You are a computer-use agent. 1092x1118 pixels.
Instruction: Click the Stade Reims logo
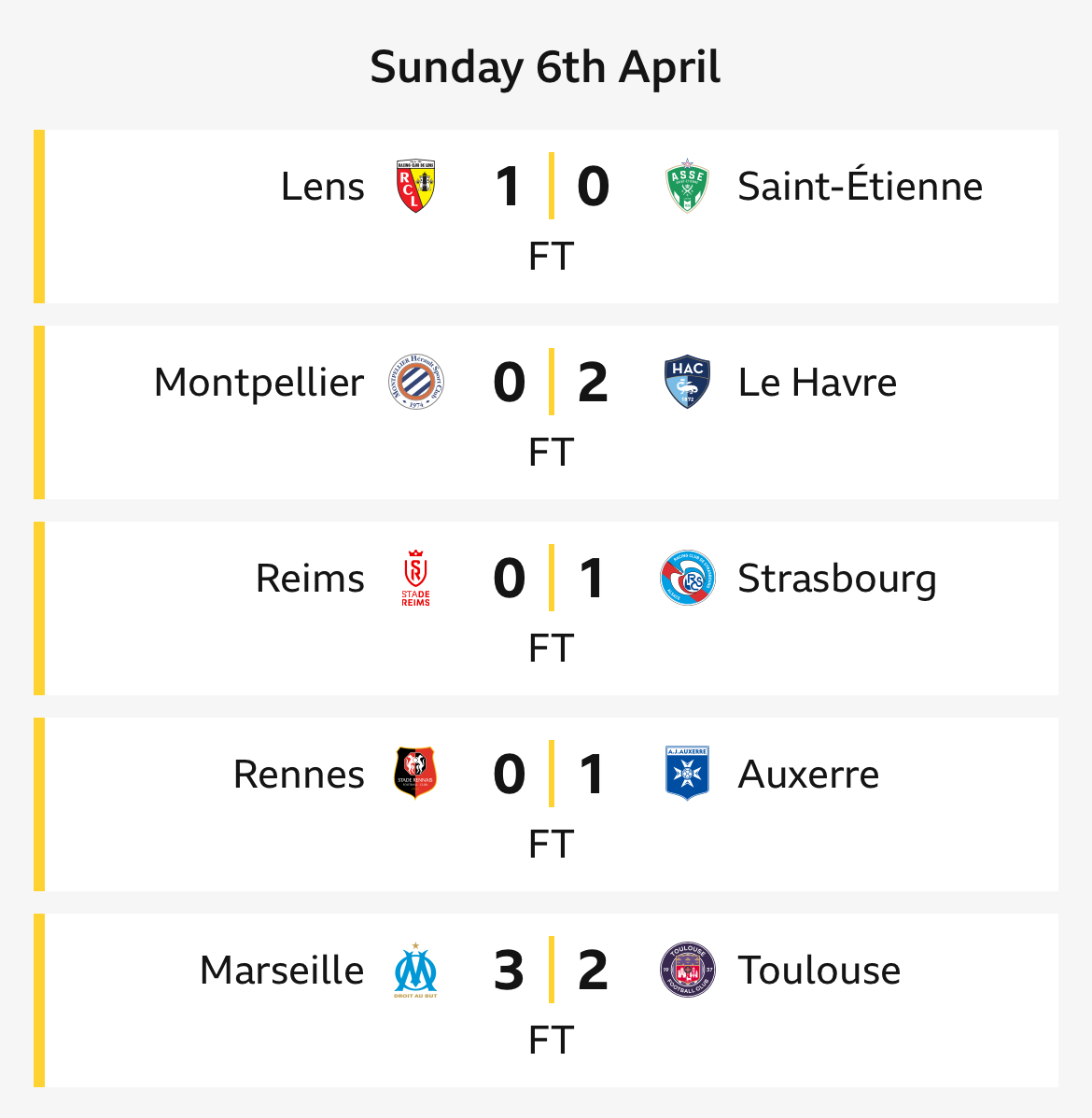tap(416, 578)
